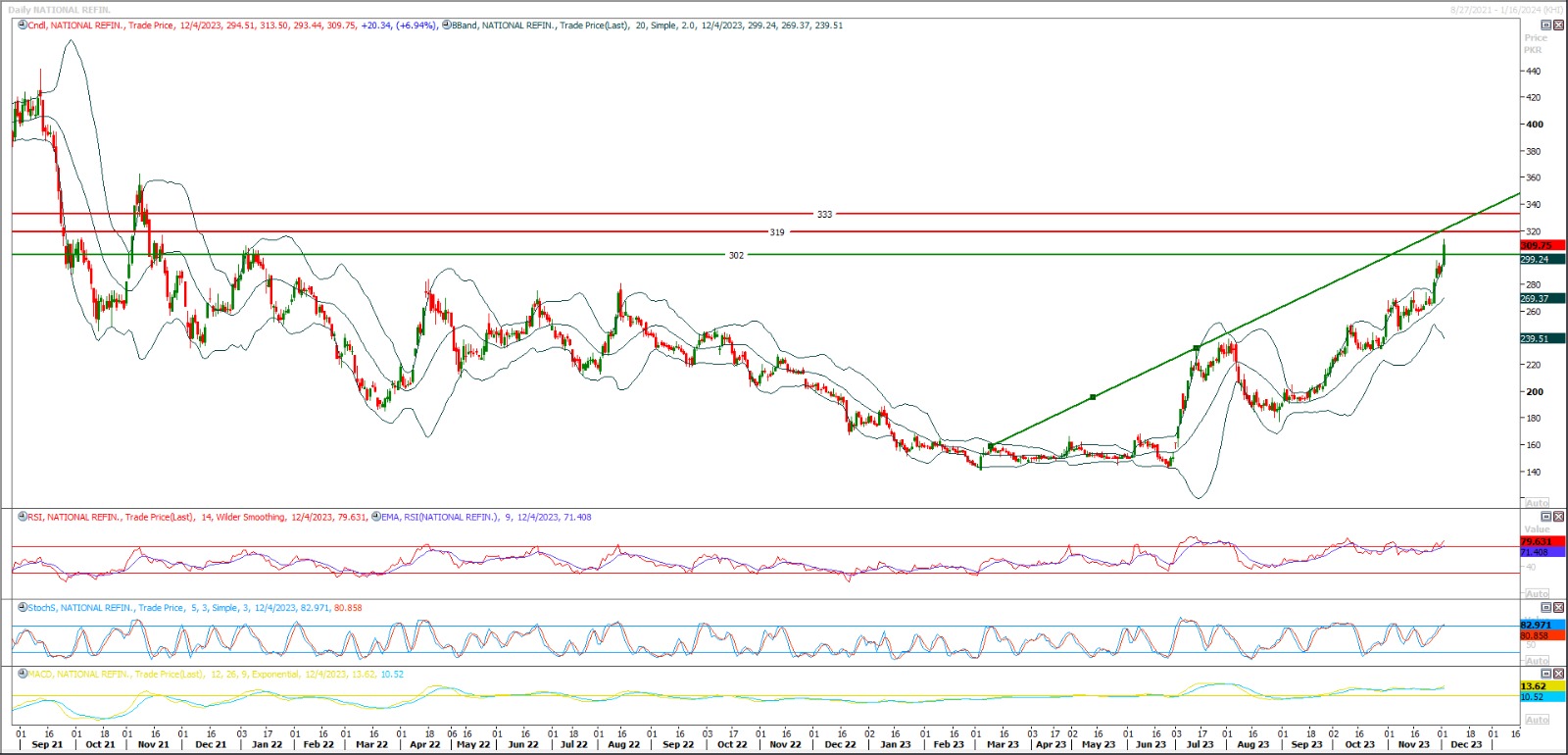This screenshot has height=755, width=1568.
Task: Click the Jan 23 label on the time axis
Action: click(895, 744)
